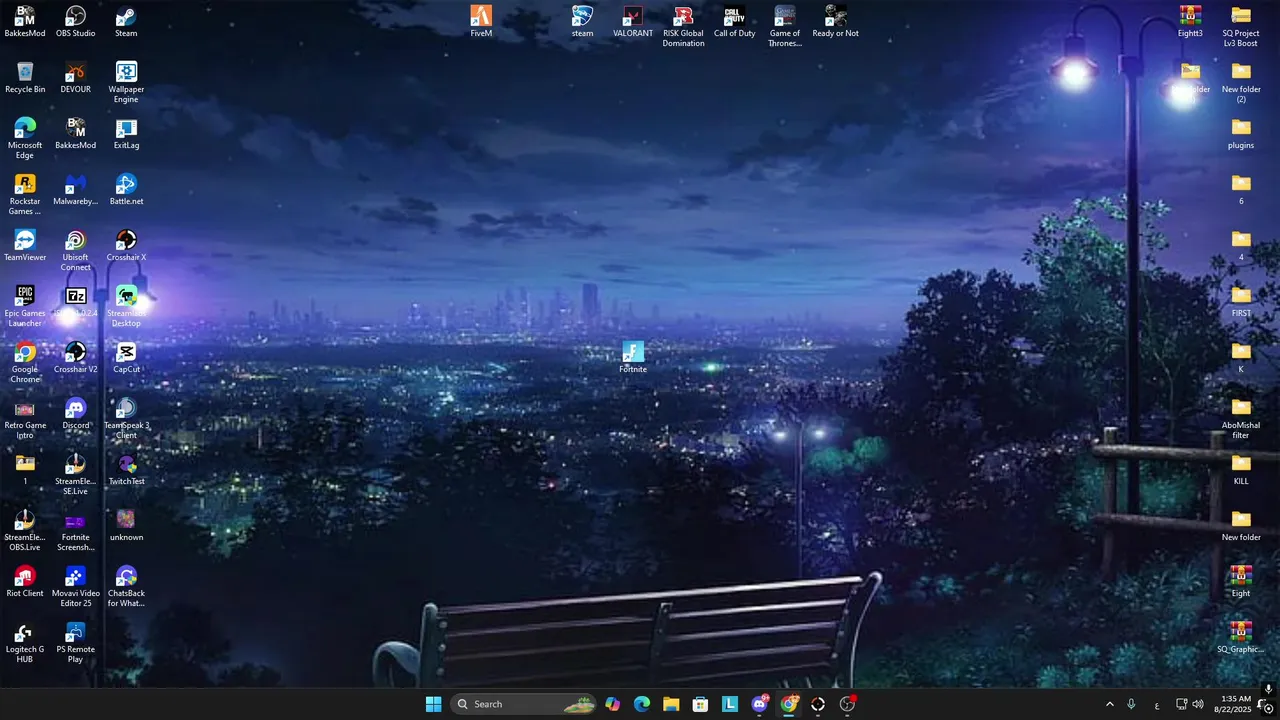
Task: Open SQ_Graphic archive file
Action: [x=1241, y=638]
